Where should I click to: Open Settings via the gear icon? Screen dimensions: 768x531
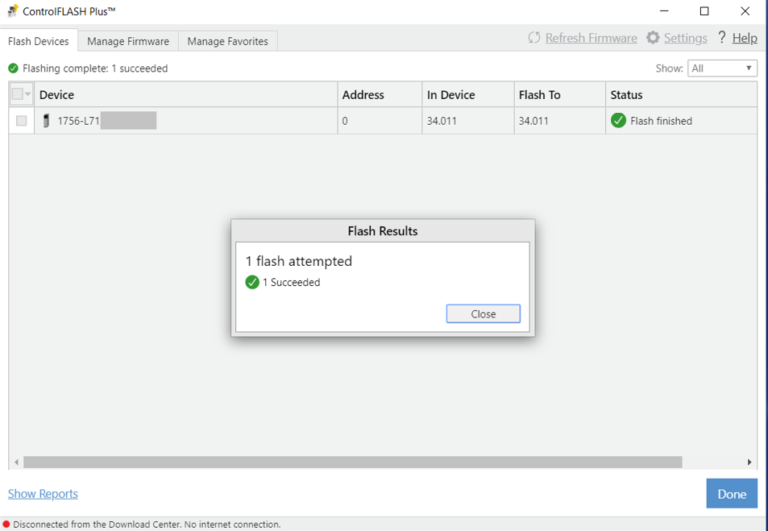pos(652,37)
